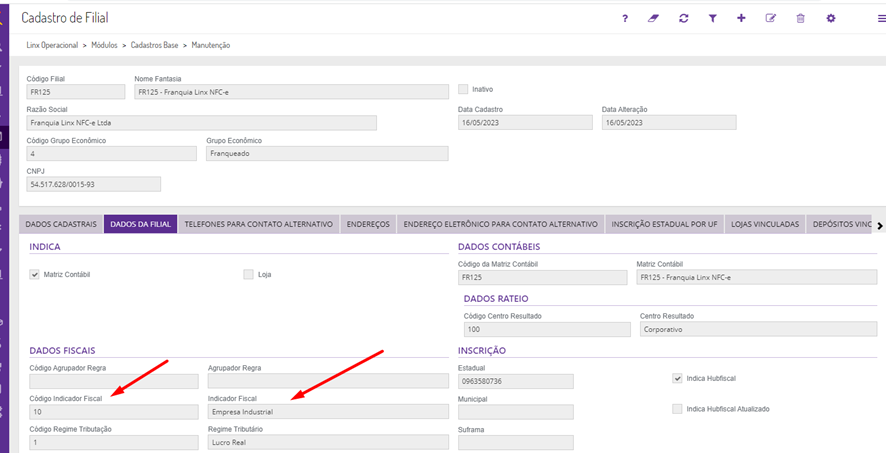Select Inscrição Estadual por UF tab
The height and width of the screenshot is (453, 886).
[x=662, y=224]
